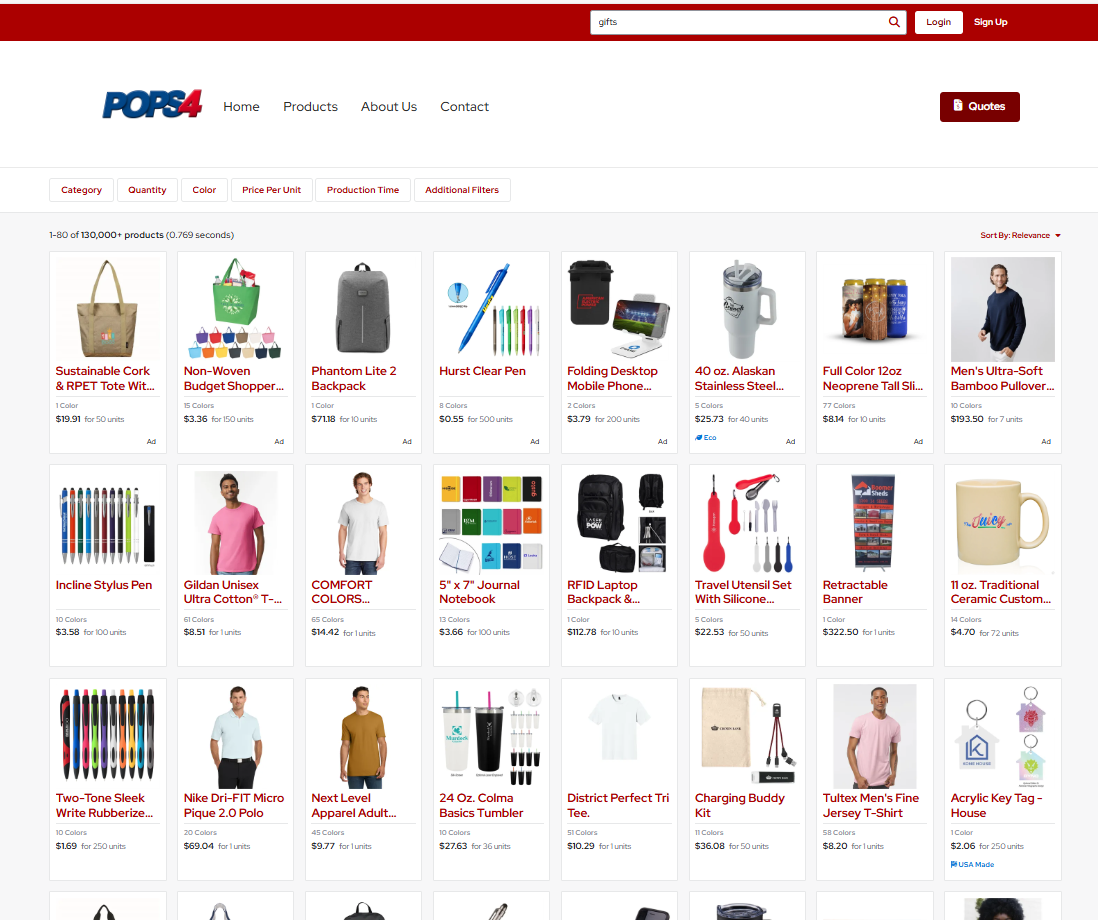The image size is (1098, 920).
Task: Expand the Sort By Relevance dropdown
Action: pyautogui.click(x=1020, y=236)
